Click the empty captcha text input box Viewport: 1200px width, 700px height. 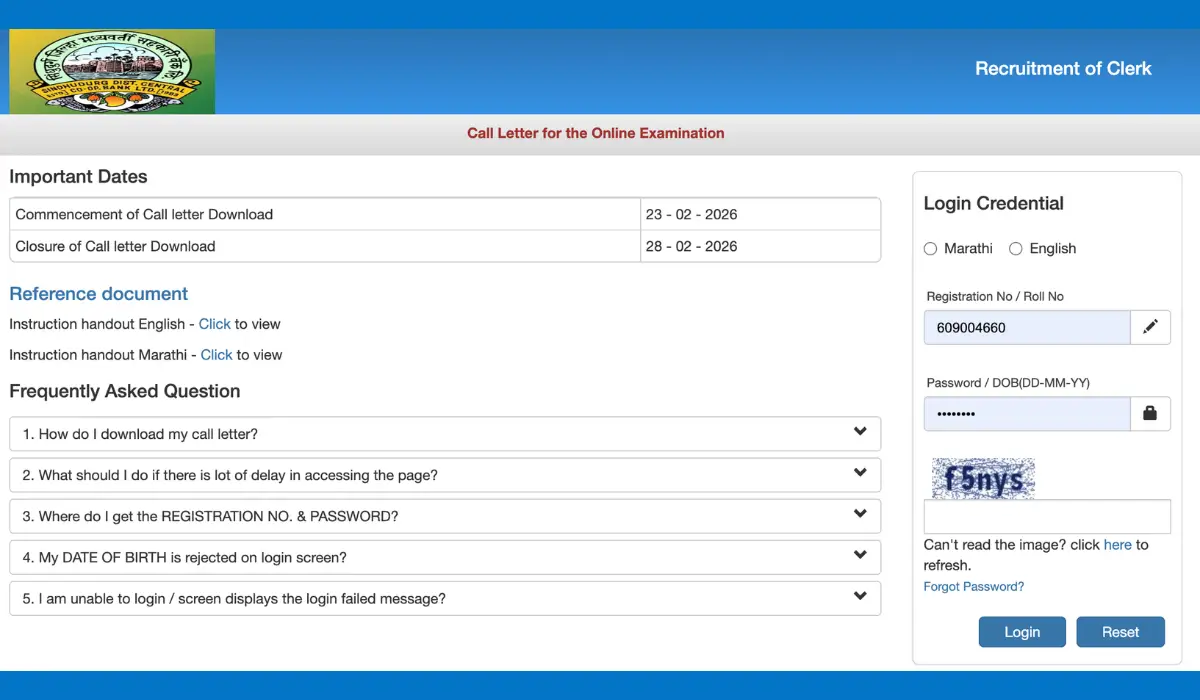(1046, 517)
